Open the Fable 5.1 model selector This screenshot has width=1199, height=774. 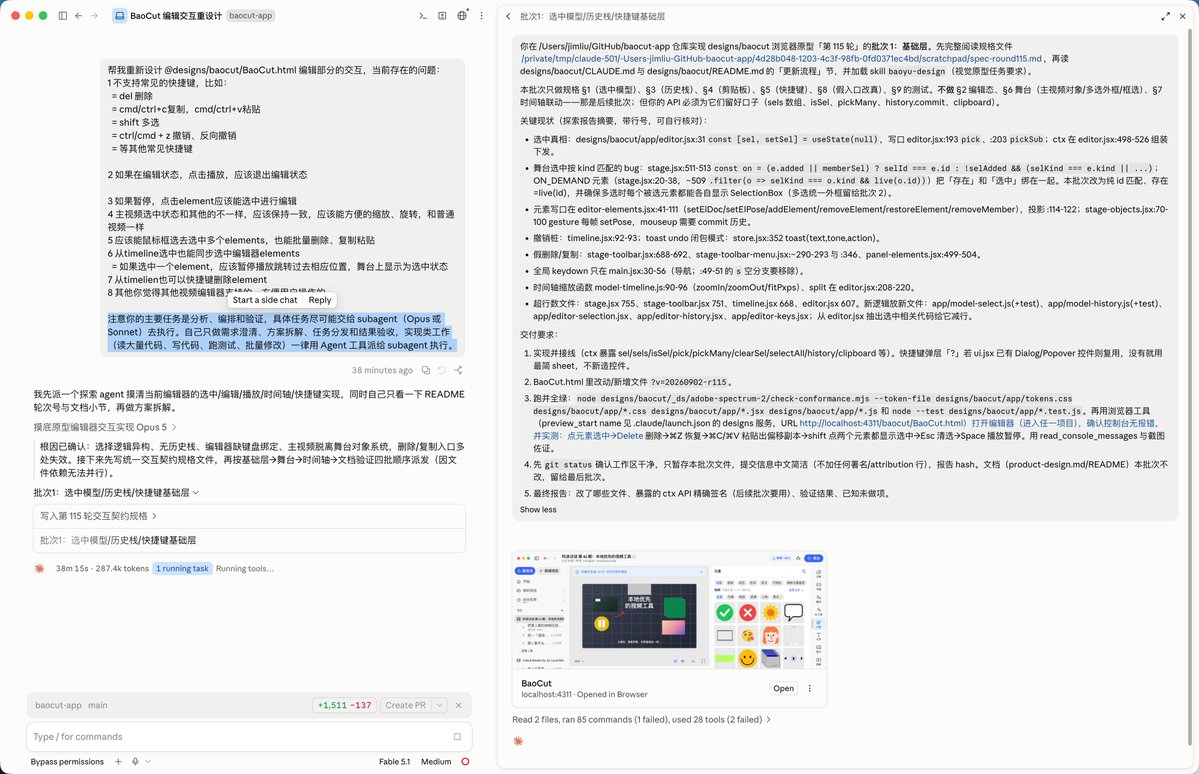[395, 762]
